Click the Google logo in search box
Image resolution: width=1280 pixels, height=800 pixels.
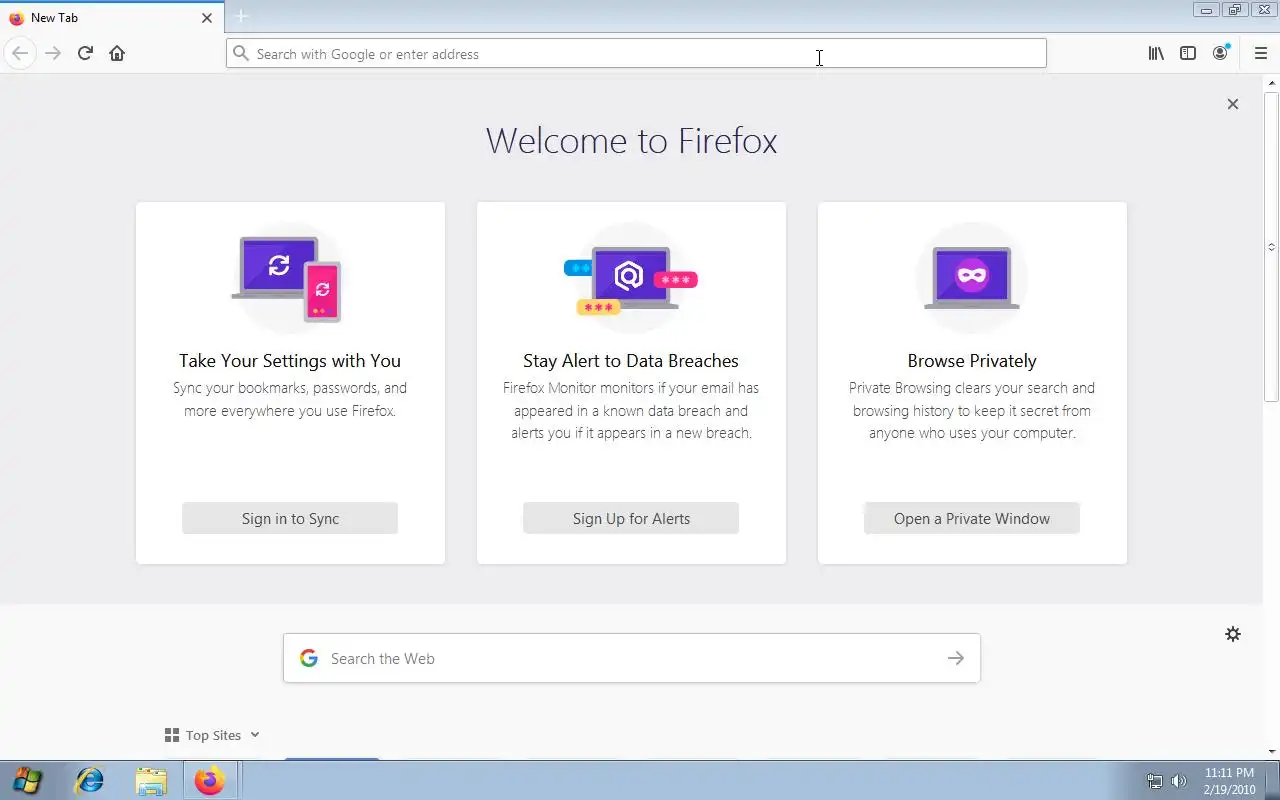pyautogui.click(x=309, y=658)
